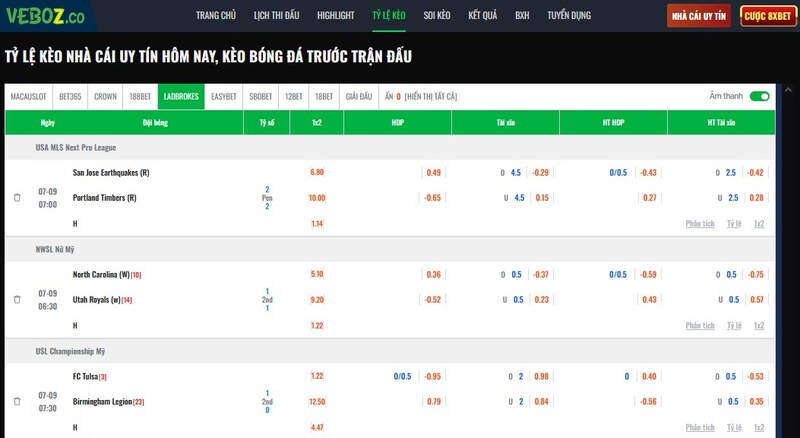800x438 pixels.
Task: Go to Lịch thi đấu page
Action: 275,16
